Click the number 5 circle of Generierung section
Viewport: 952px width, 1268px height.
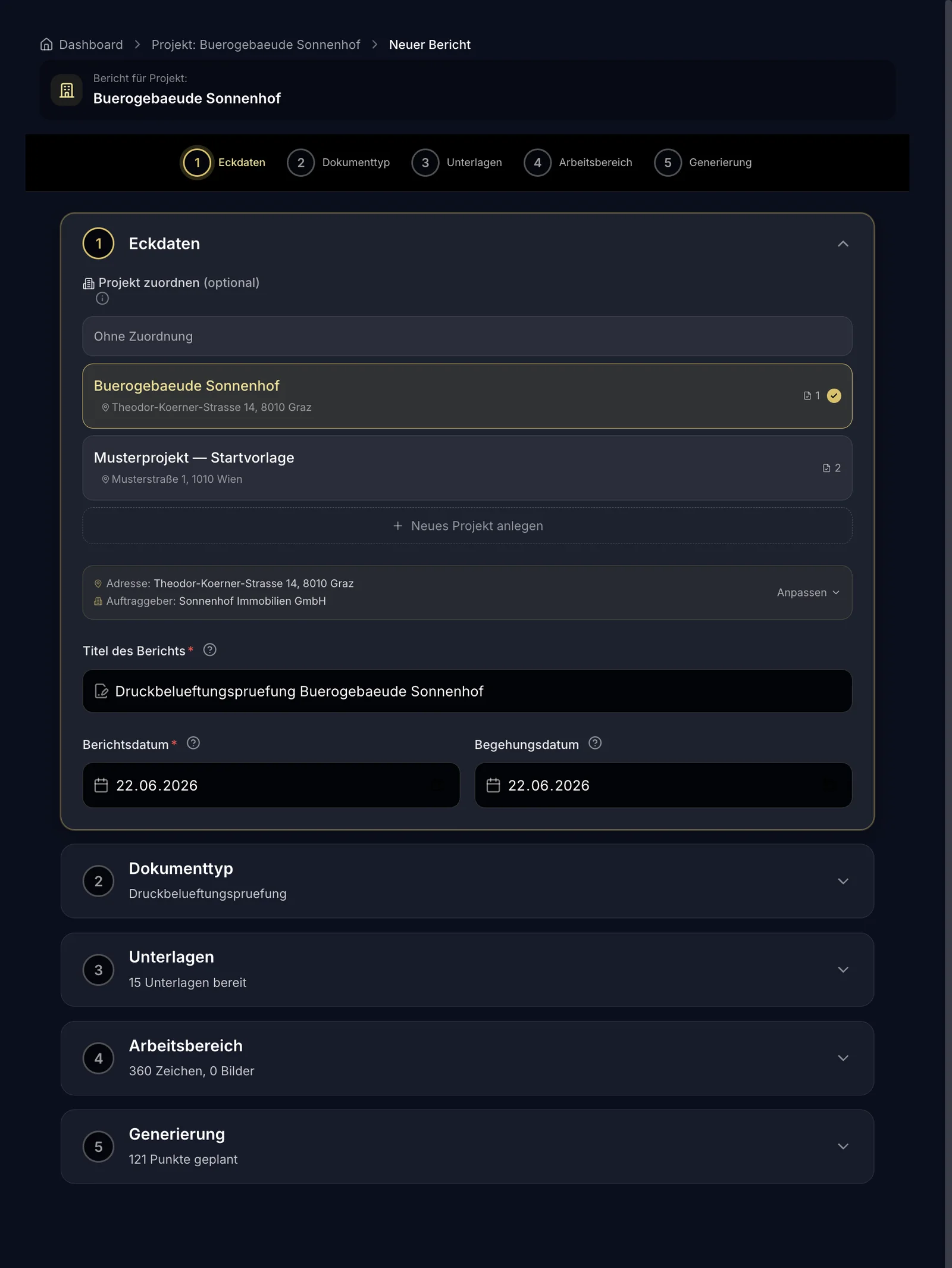tap(99, 1147)
